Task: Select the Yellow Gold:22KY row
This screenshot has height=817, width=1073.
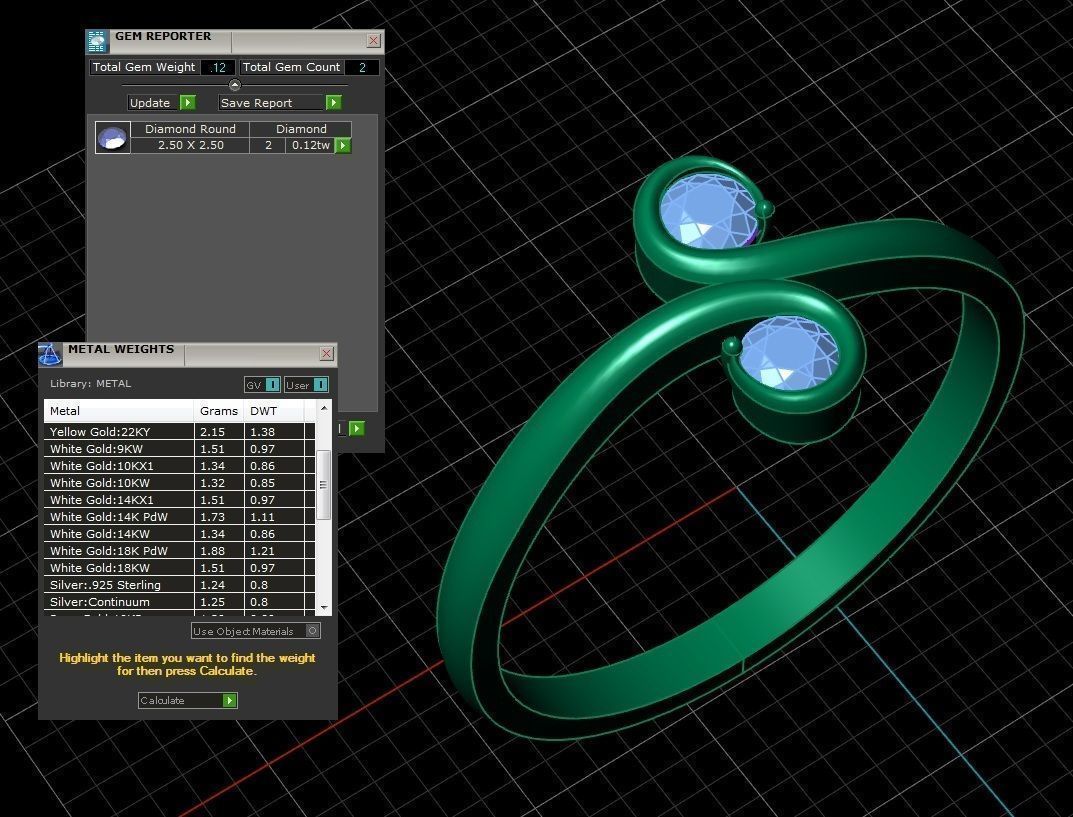Action: 179,432
